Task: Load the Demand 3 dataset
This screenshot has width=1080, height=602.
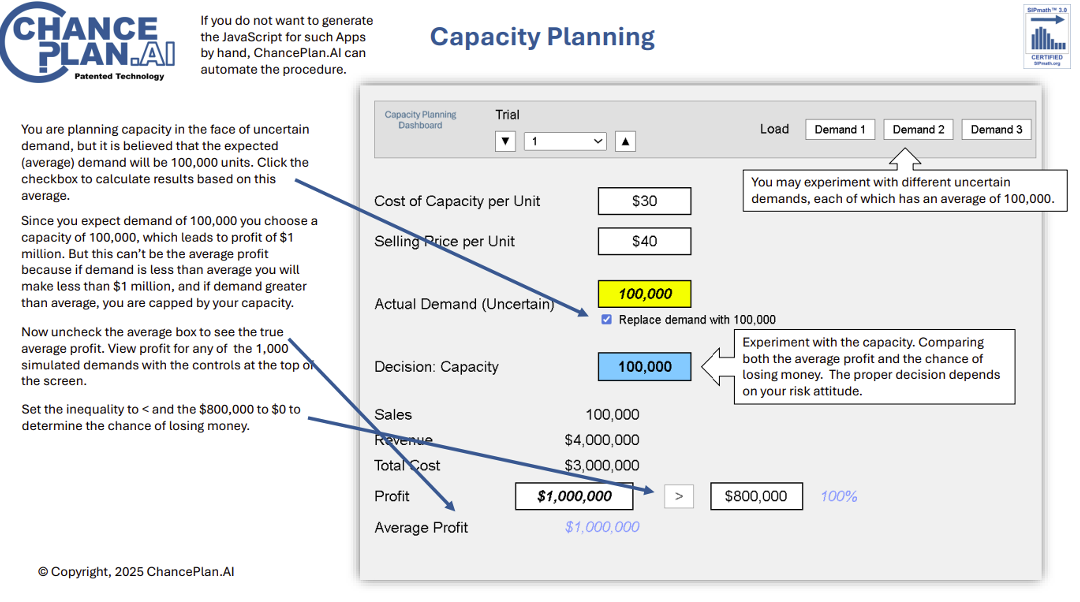Action: pos(996,129)
